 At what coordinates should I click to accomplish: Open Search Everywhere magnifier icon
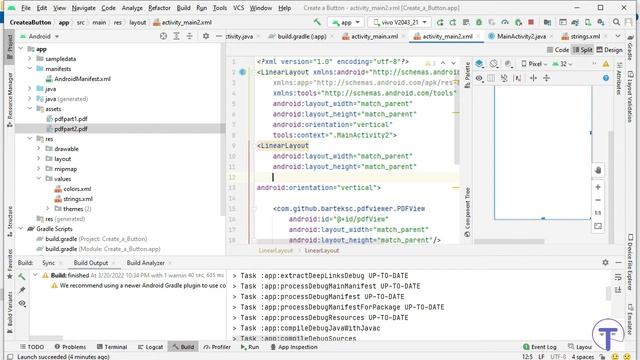coord(616,22)
